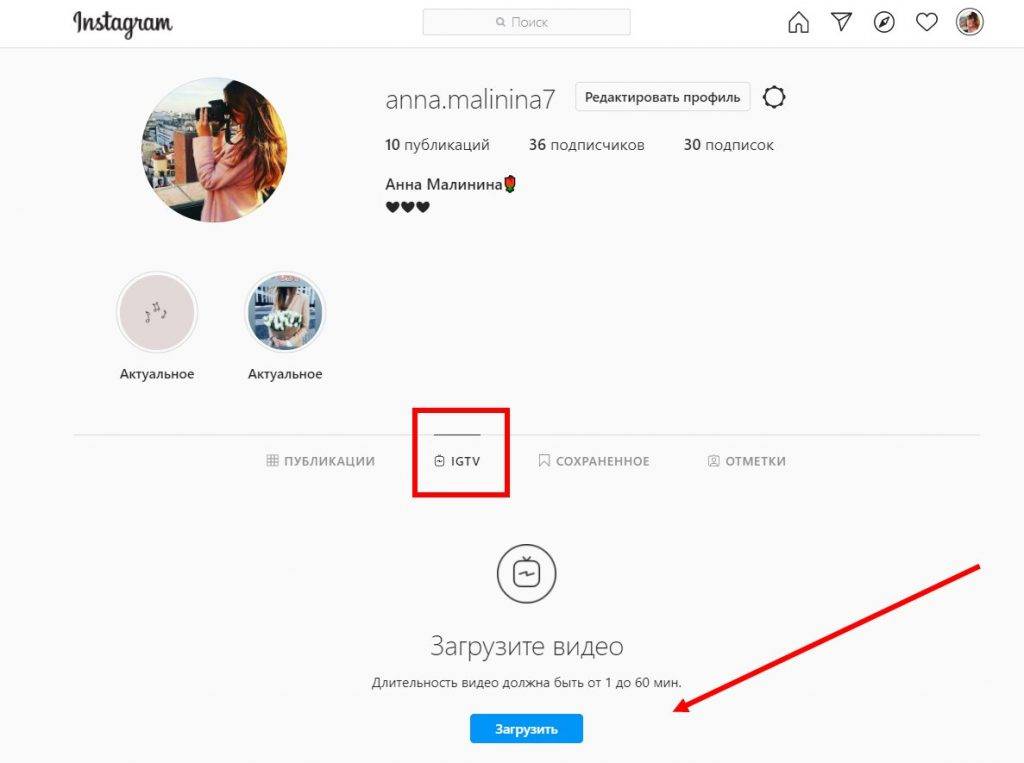Click the name Анна Малинина
The image size is (1024, 763).
[x=443, y=184]
